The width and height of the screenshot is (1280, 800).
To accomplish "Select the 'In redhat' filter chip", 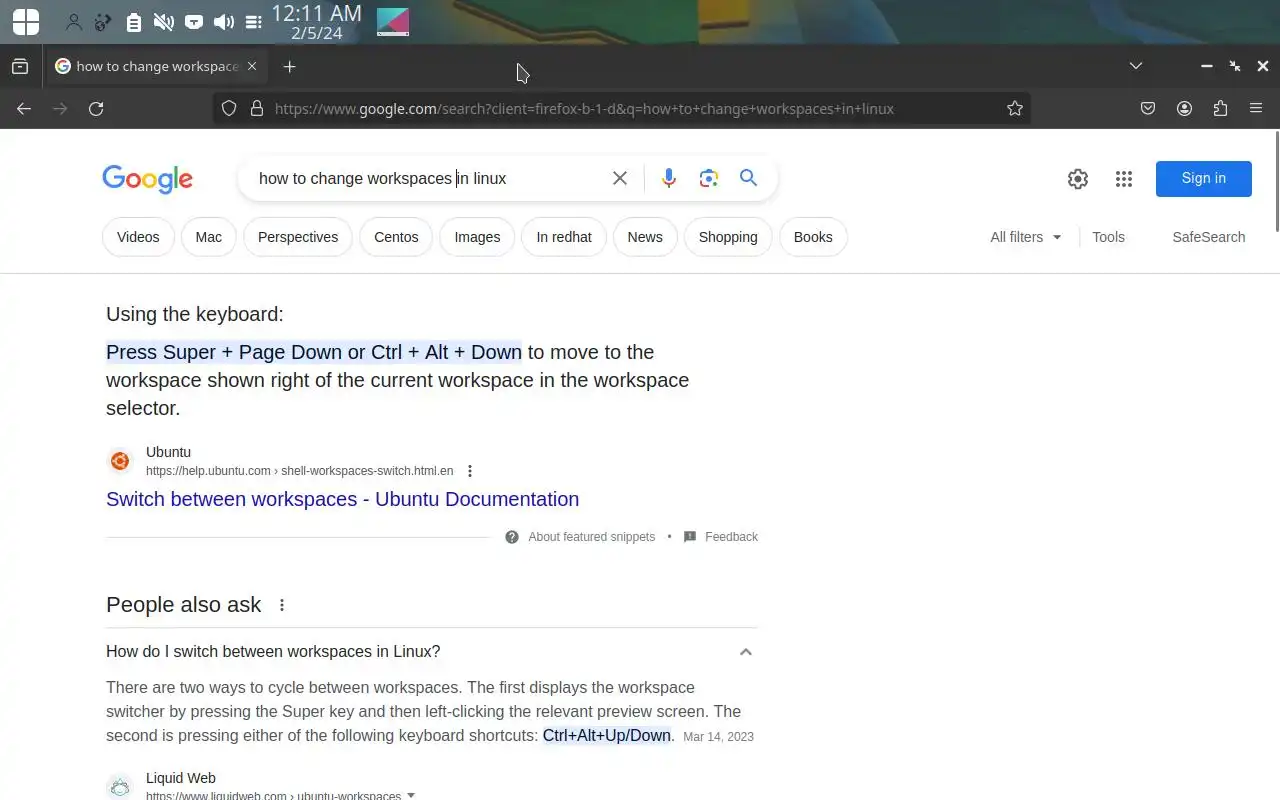I will click(x=564, y=237).
